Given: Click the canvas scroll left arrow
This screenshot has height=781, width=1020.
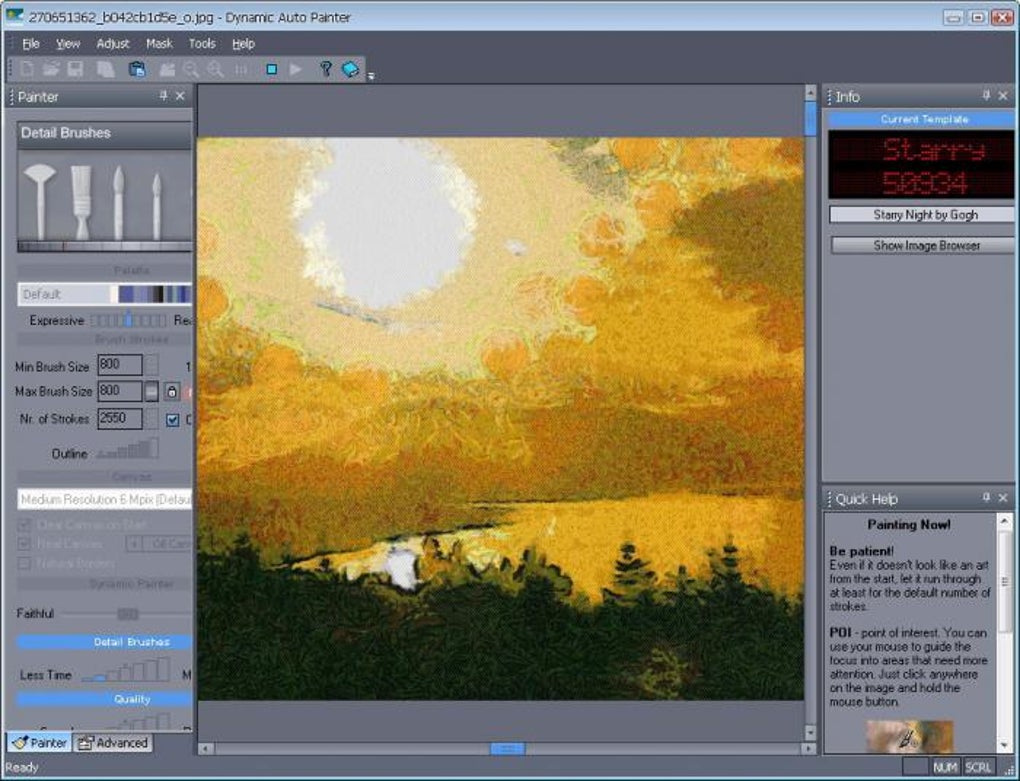Looking at the screenshot, I should click(x=206, y=749).
